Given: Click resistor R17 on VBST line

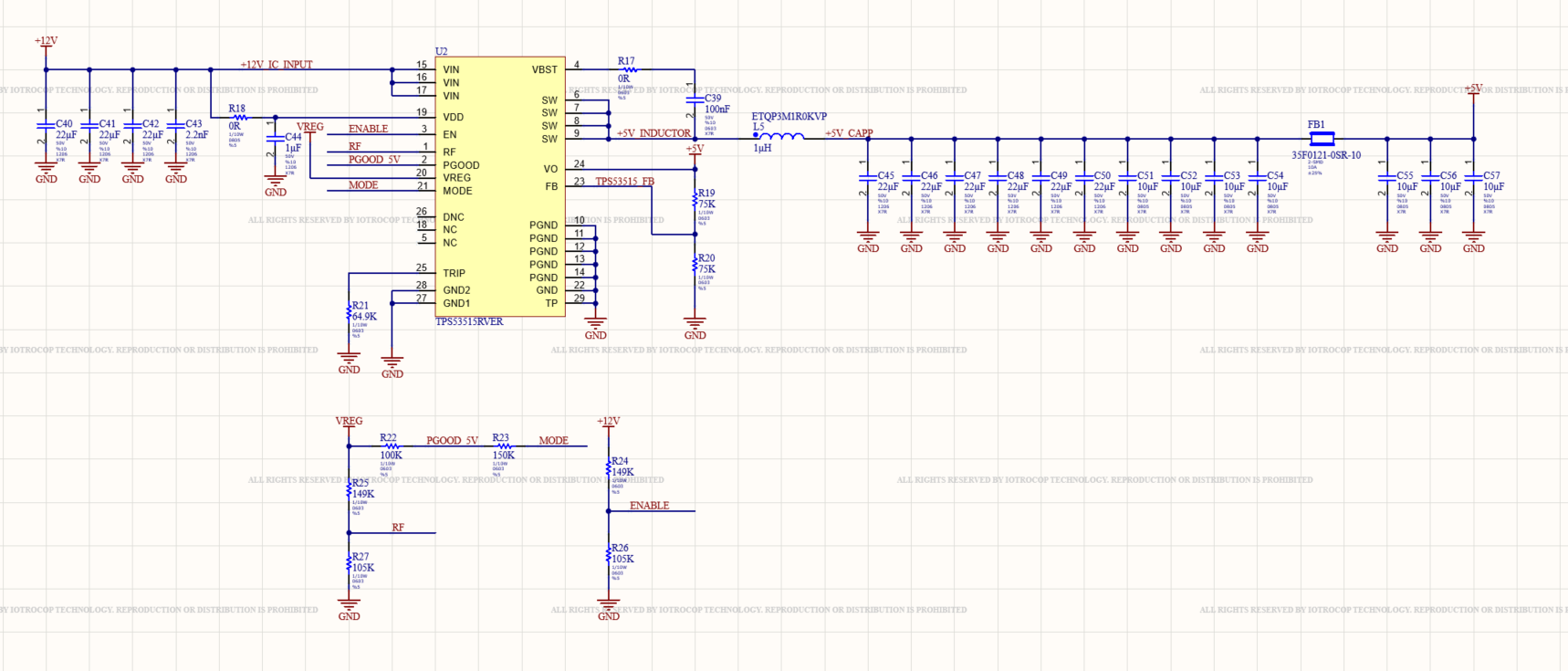Looking at the screenshot, I should (x=628, y=69).
